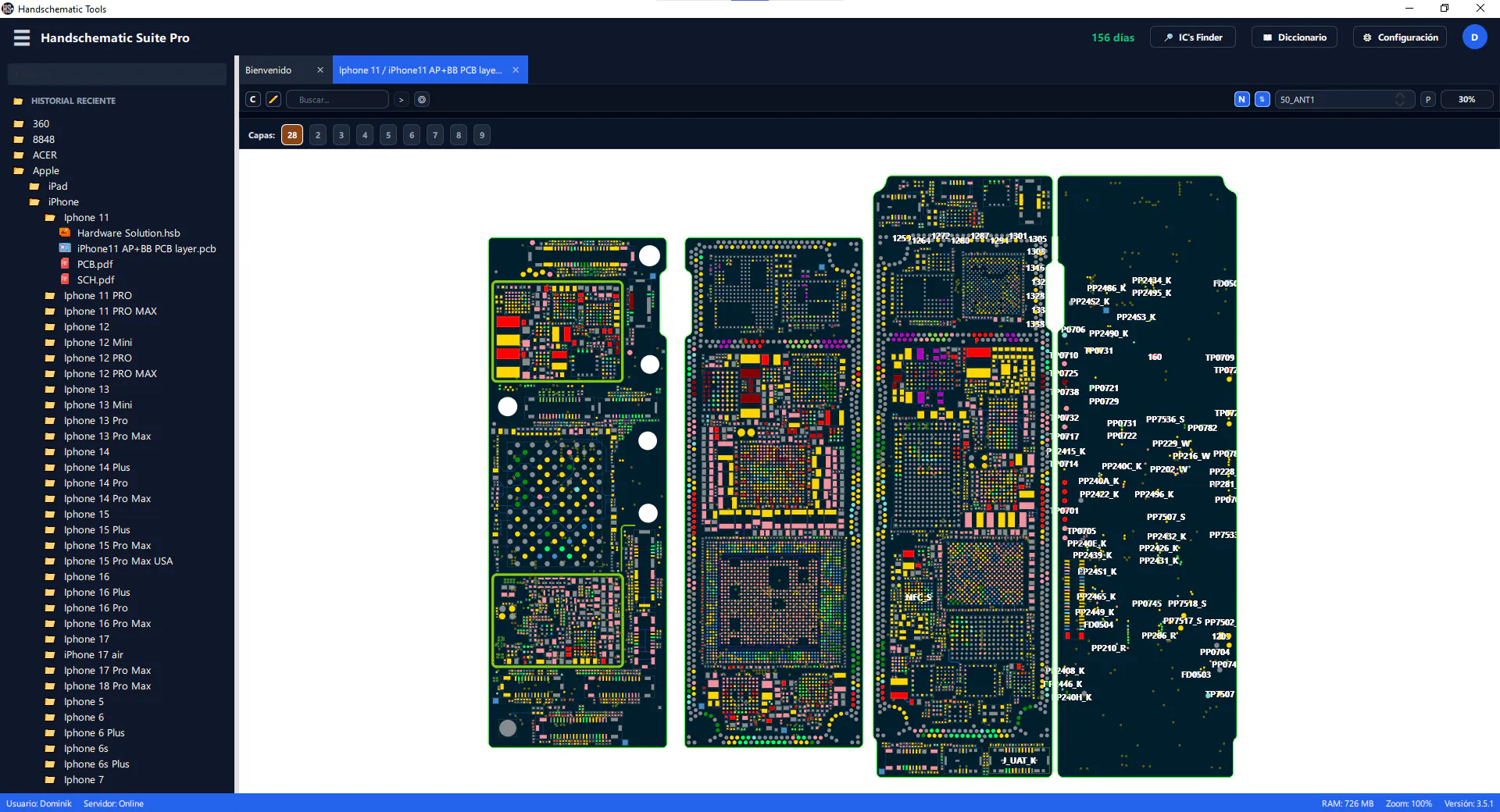This screenshot has width=1500, height=812.
Task: Click the PCB.pdf file icon
Action: click(66, 264)
